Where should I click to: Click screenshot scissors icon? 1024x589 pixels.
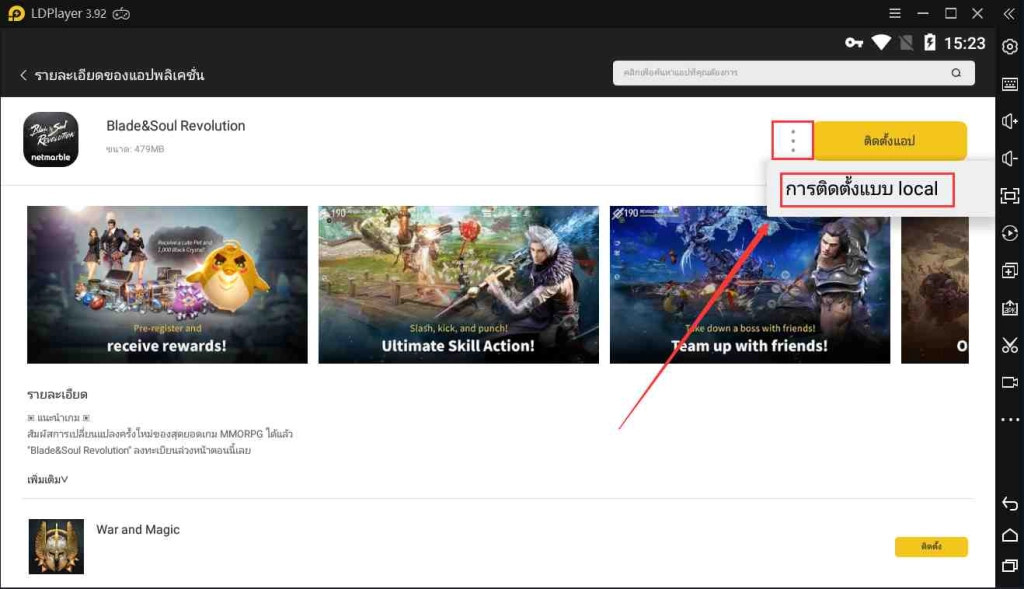[1010, 345]
